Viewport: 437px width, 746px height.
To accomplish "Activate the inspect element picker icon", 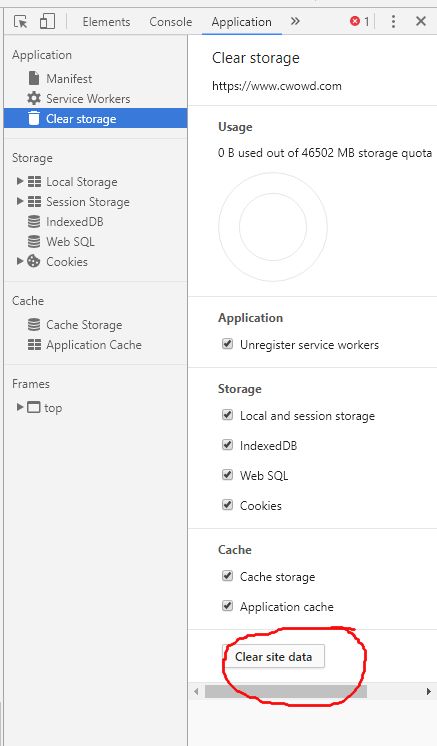I will (x=20, y=21).
